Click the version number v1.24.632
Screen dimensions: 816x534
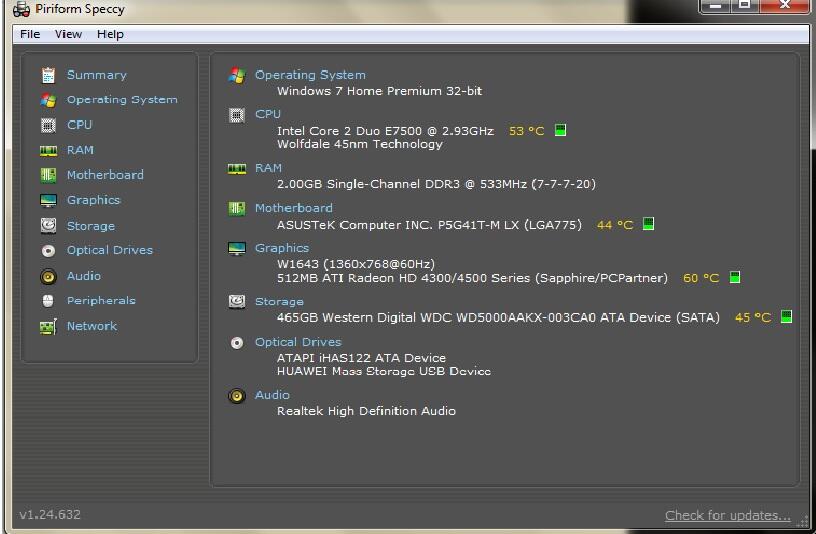pos(50,515)
